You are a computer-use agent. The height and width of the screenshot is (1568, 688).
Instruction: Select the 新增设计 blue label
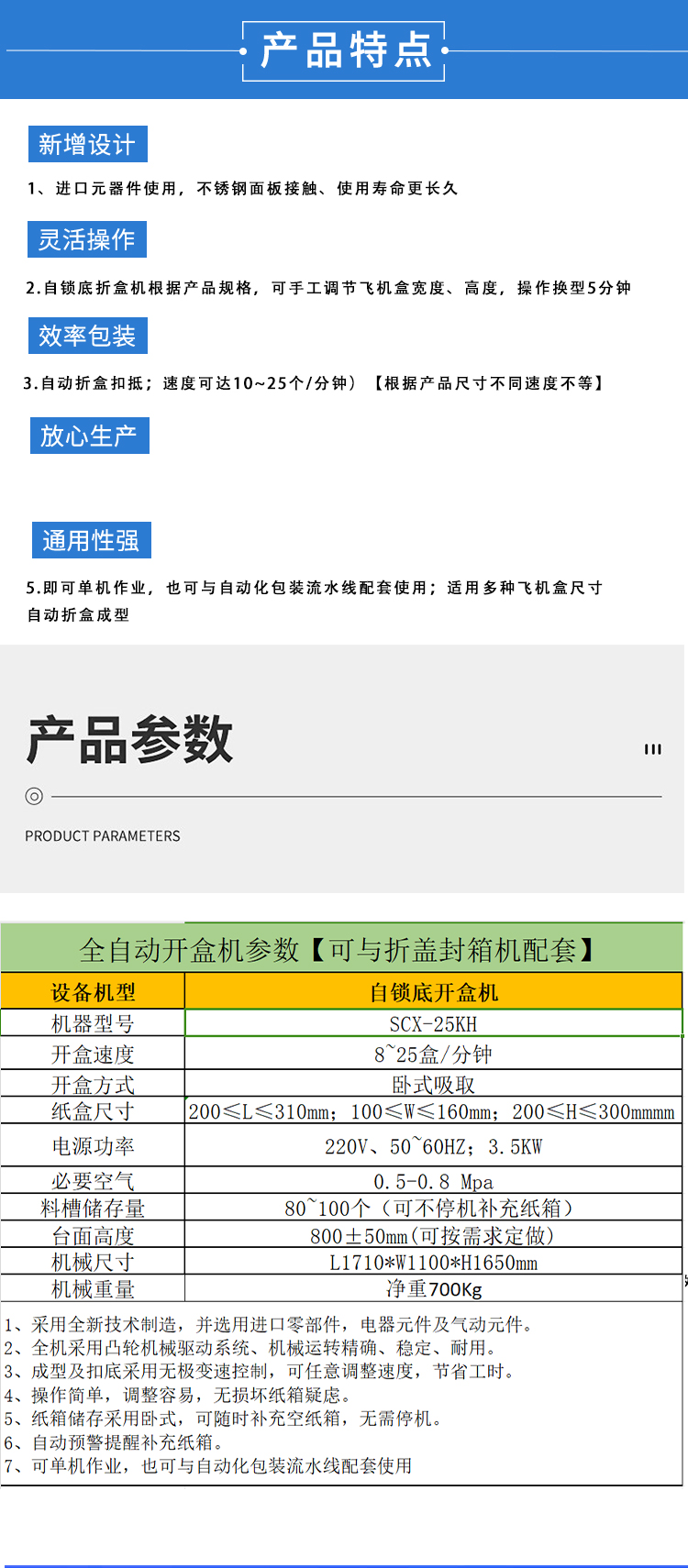click(x=87, y=144)
